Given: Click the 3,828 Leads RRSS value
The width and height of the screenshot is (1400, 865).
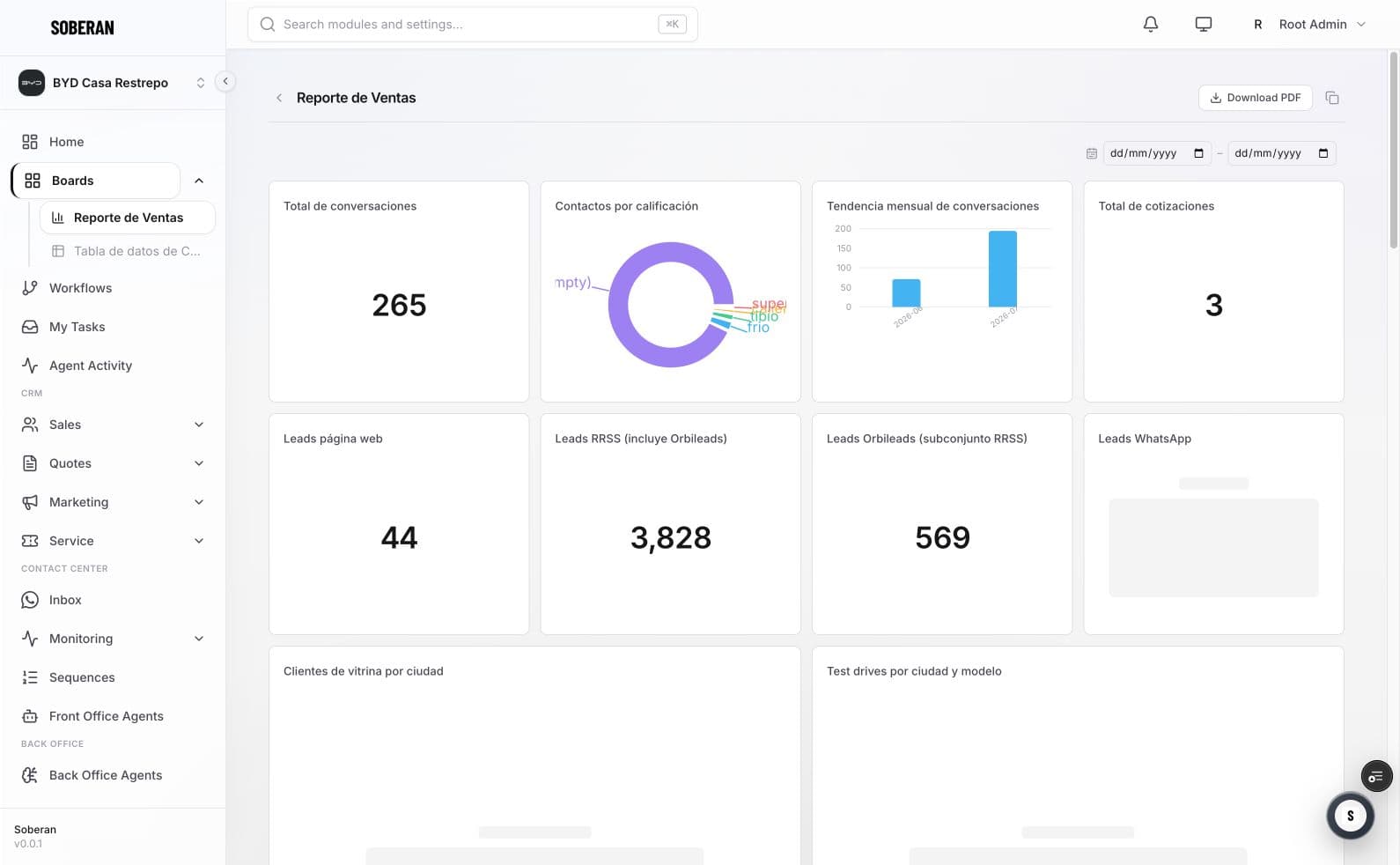Looking at the screenshot, I should 670,538.
